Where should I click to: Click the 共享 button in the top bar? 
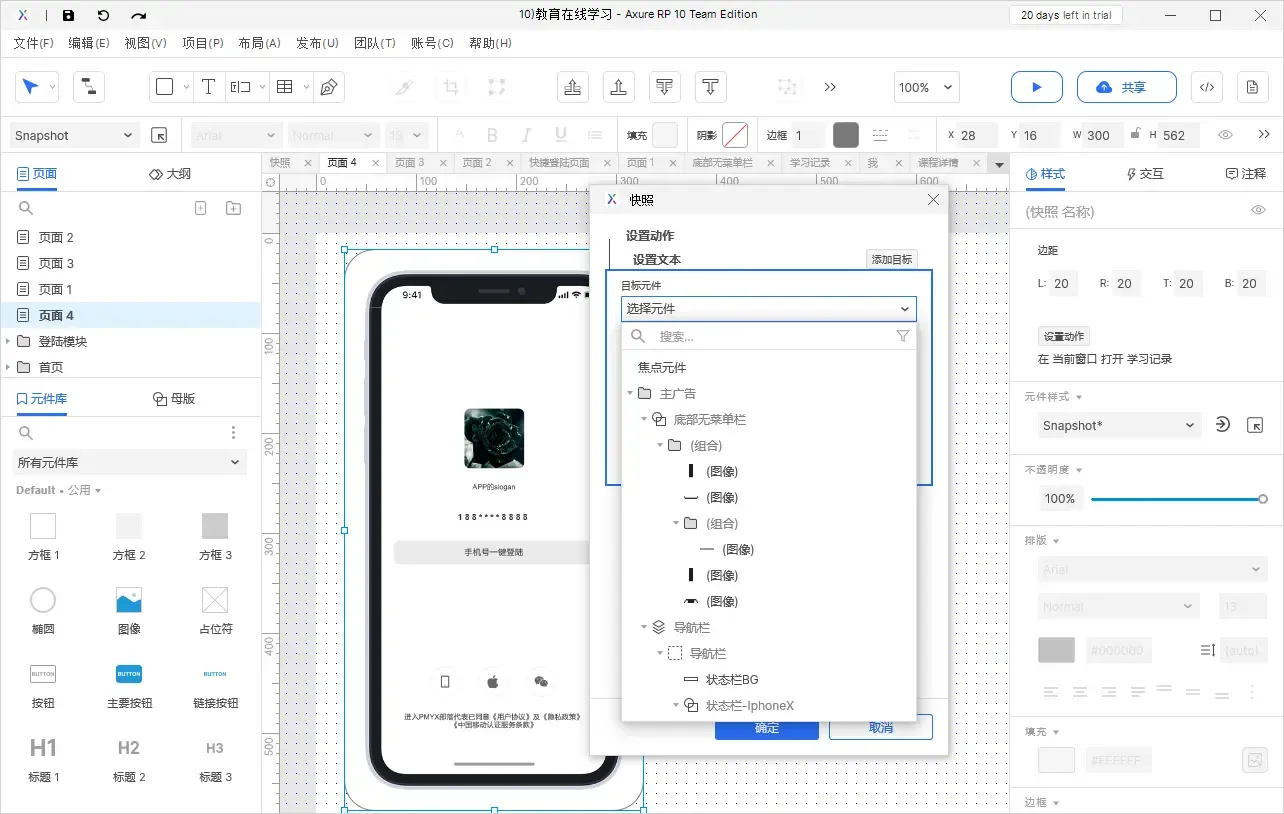click(1127, 87)
